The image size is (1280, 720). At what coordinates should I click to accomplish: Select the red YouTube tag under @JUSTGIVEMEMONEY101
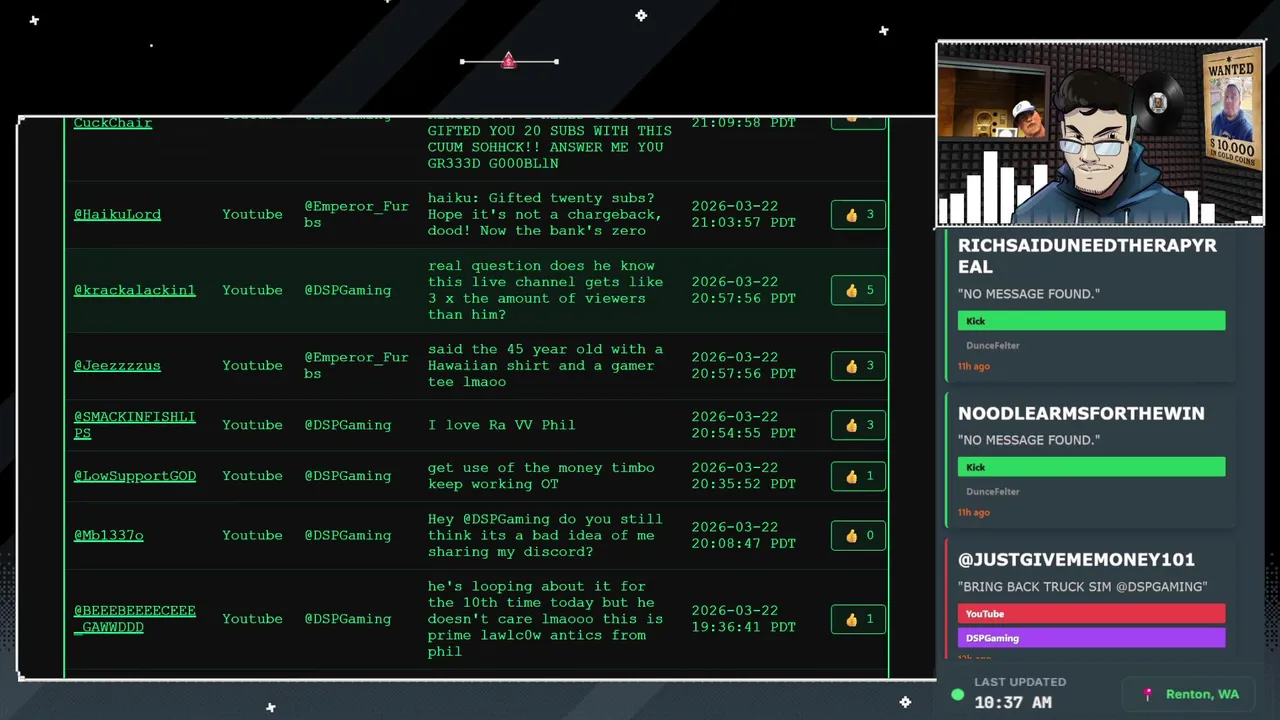[x=1091, y=614]
